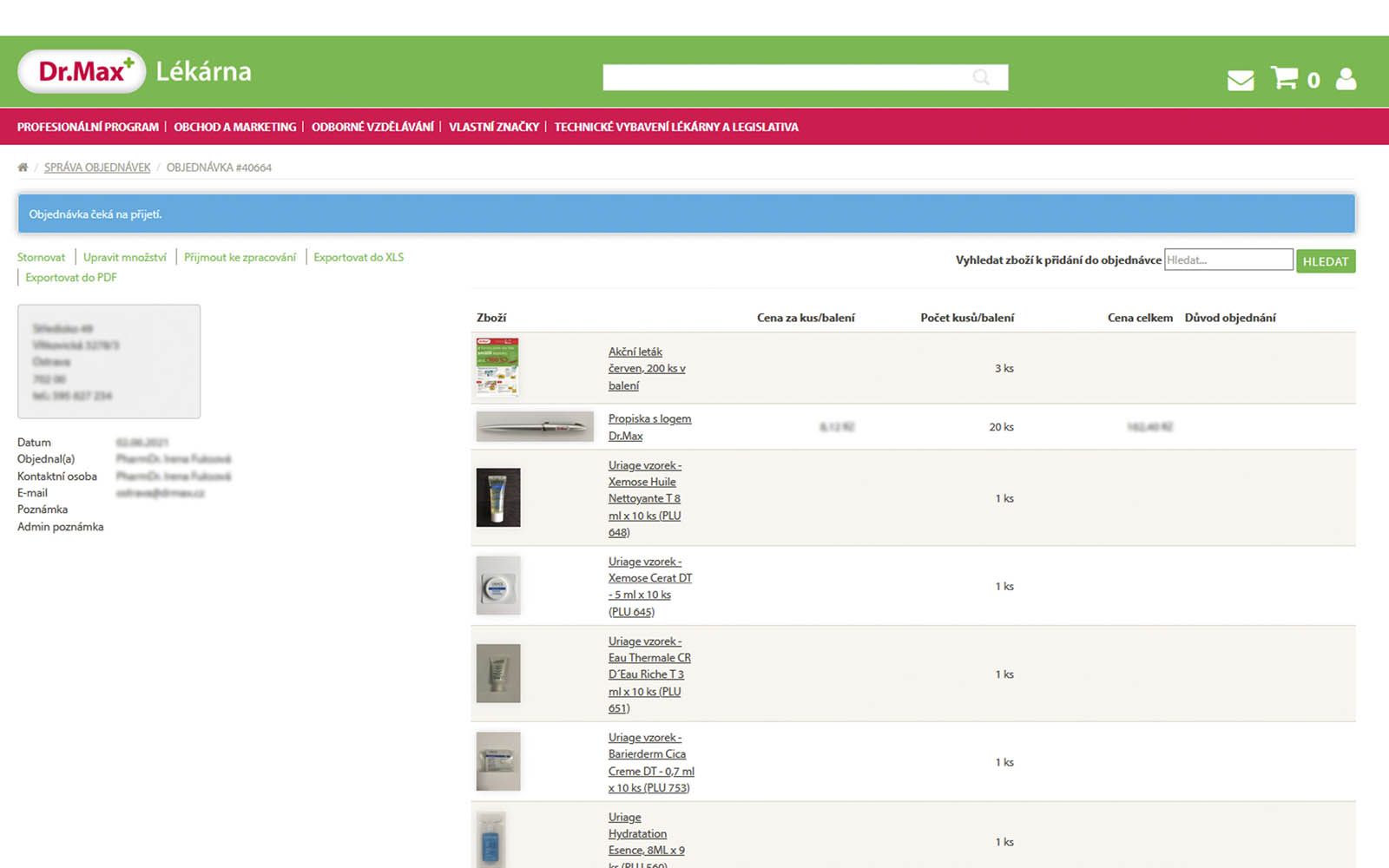Open Vlastní značky menu
The image size is (1389, 868).
(493, 127)
